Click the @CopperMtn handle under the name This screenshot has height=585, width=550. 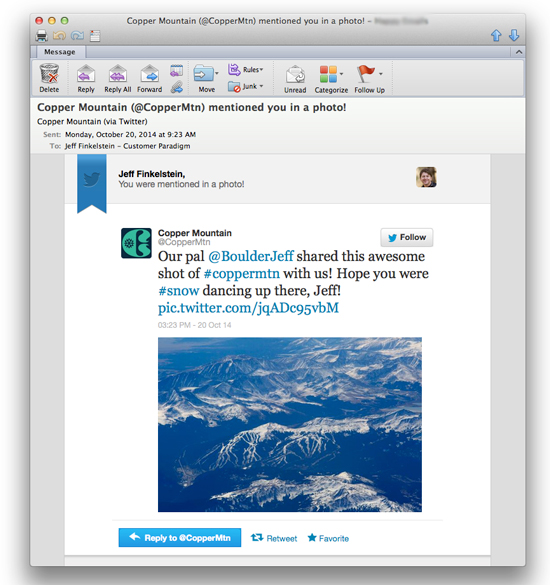(184, 242)
